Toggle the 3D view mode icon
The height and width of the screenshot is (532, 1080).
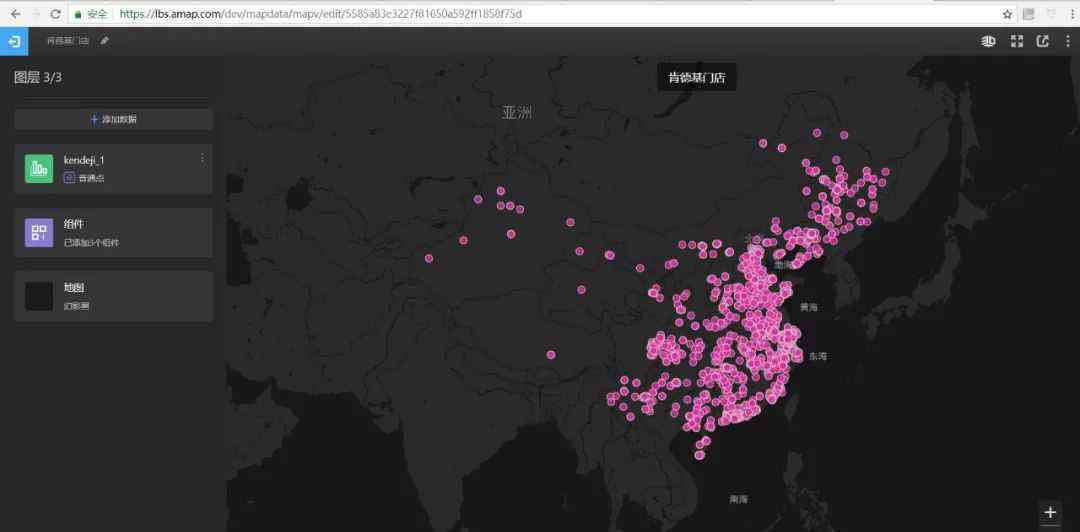pos(988,41)
